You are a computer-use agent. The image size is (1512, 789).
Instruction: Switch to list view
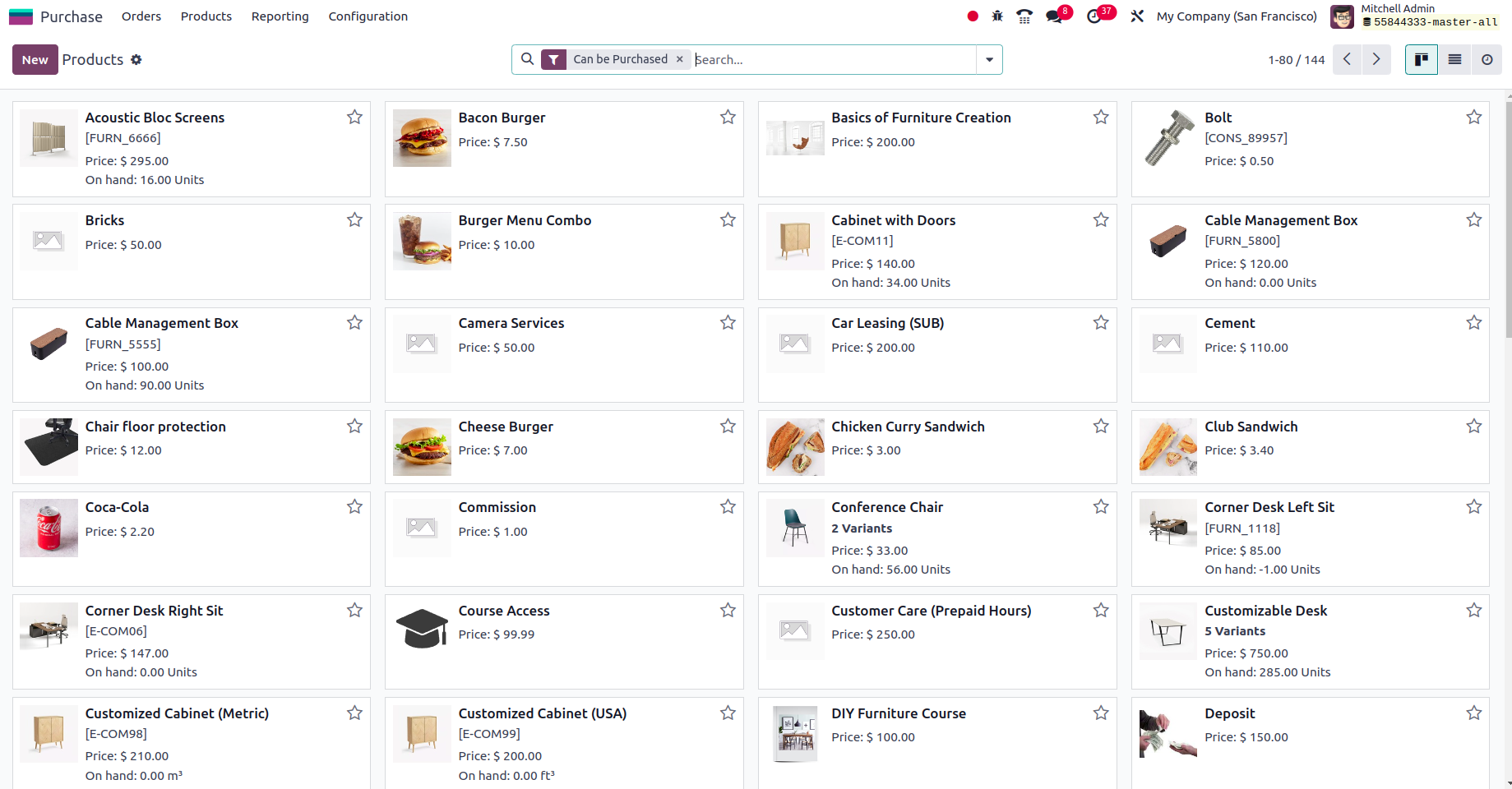tap(1454, 59)
